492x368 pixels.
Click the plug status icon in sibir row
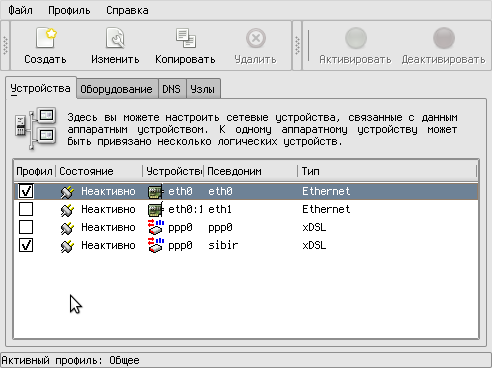click(67, 246)
